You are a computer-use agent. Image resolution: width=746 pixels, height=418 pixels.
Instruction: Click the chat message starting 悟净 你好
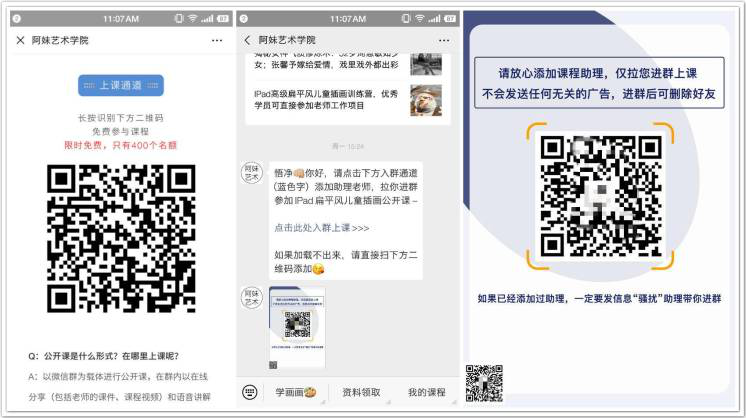346,221
